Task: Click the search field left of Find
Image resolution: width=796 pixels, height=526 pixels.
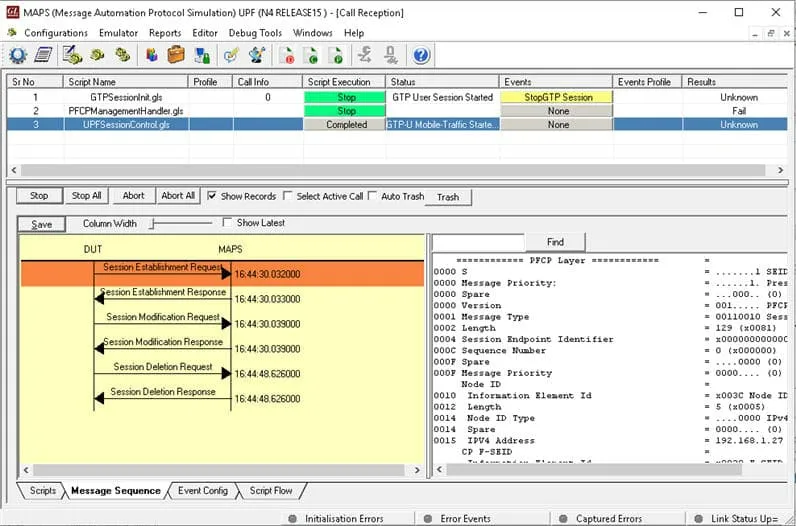Action: 478,242
